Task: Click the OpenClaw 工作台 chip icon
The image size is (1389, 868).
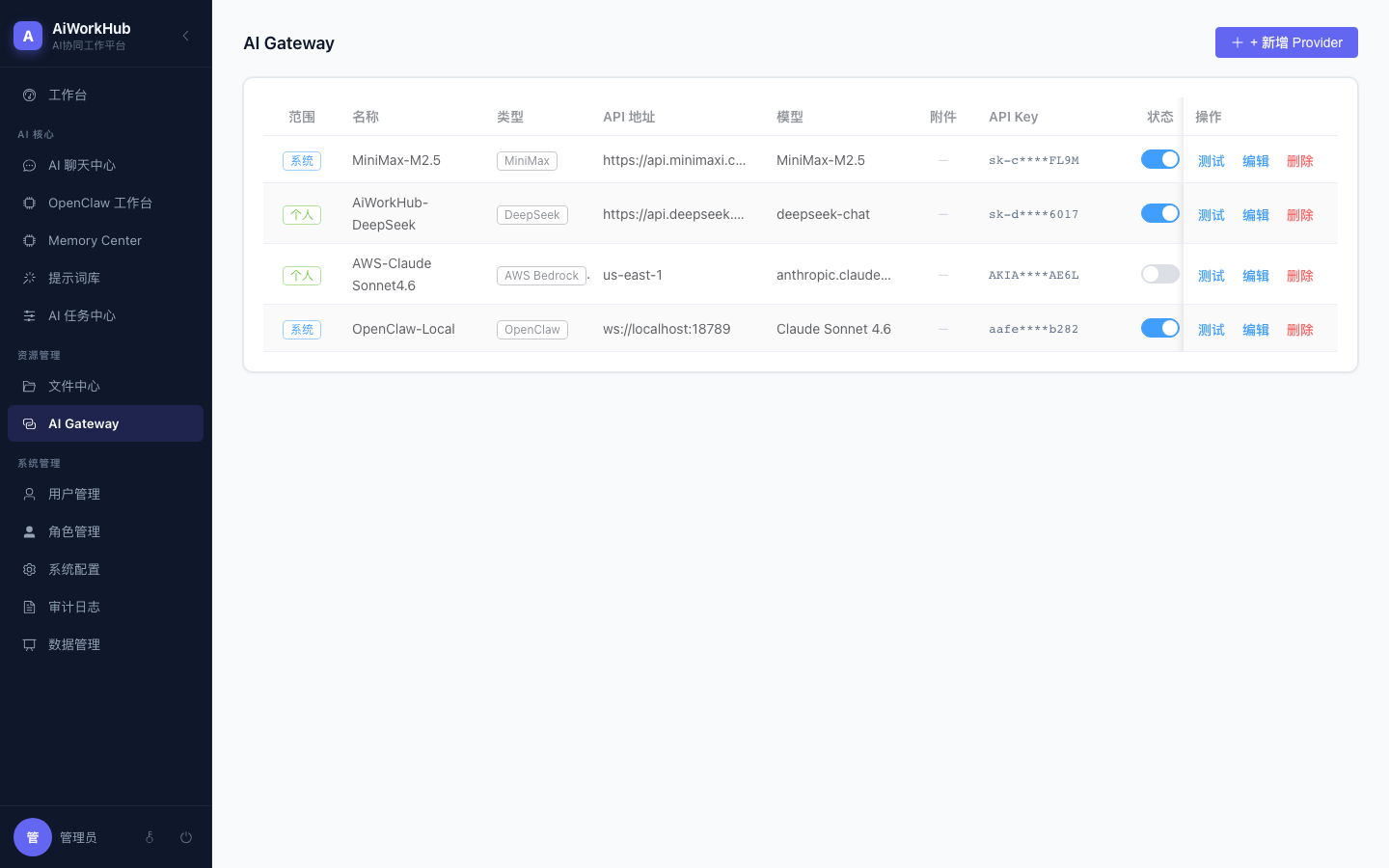Action: click(29, 203)
